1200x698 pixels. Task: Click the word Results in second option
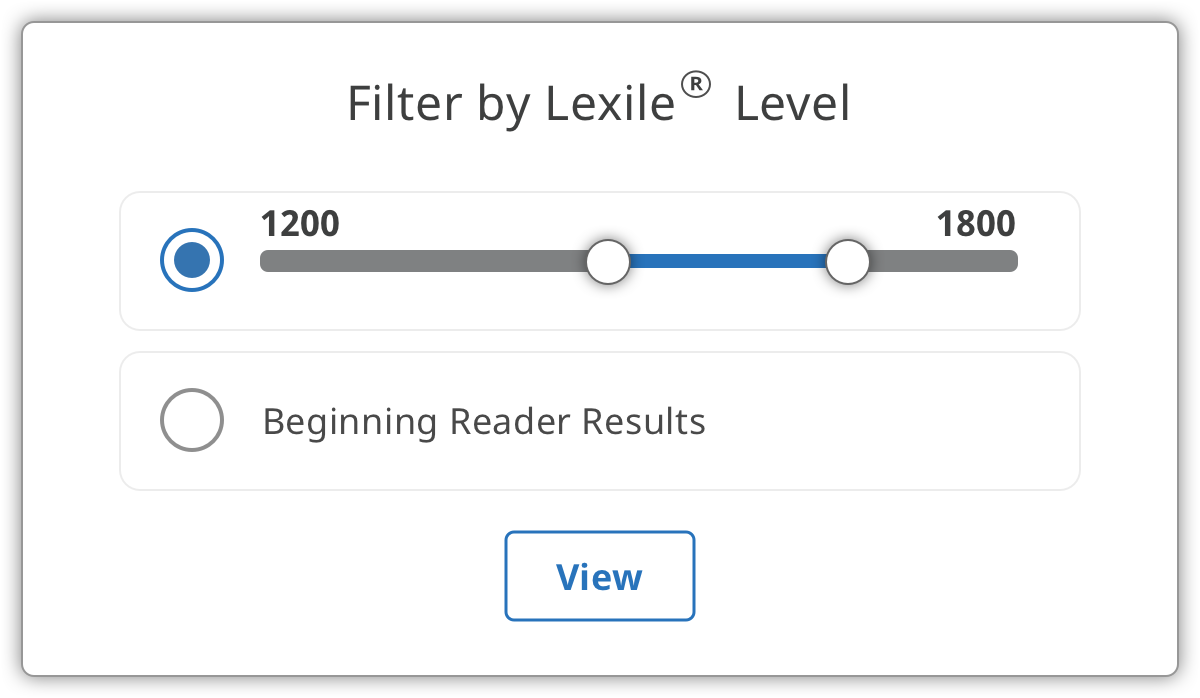tap(644, 421)
